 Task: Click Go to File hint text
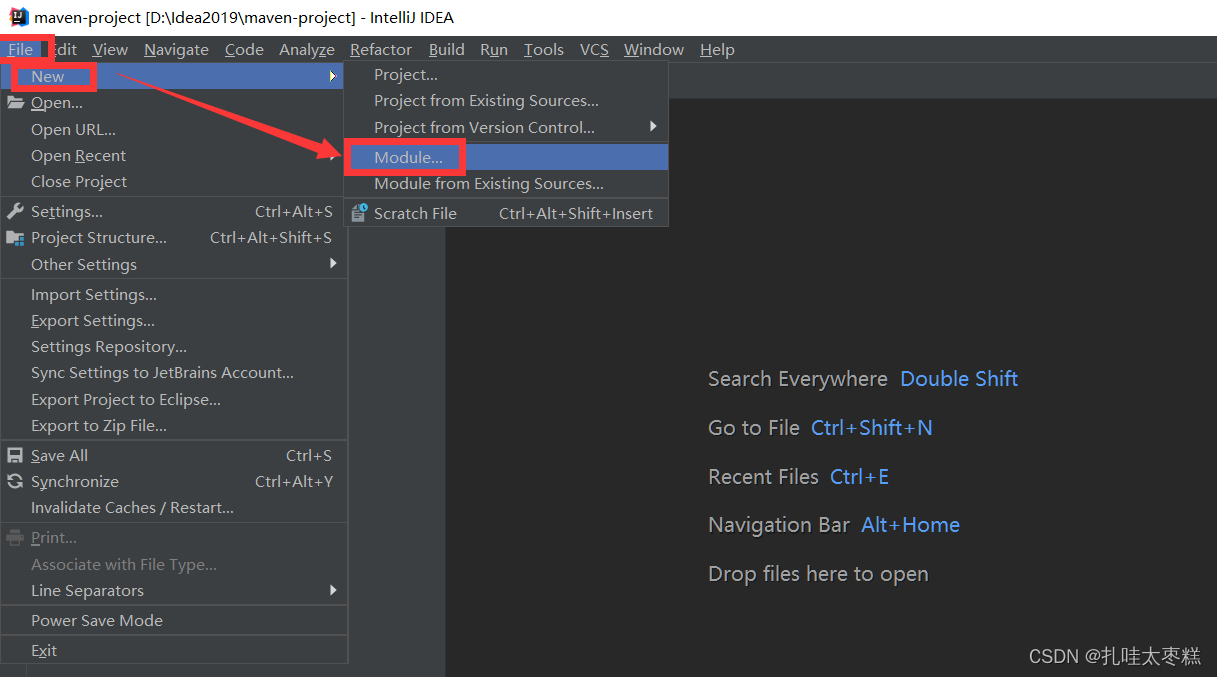point(753,428)
